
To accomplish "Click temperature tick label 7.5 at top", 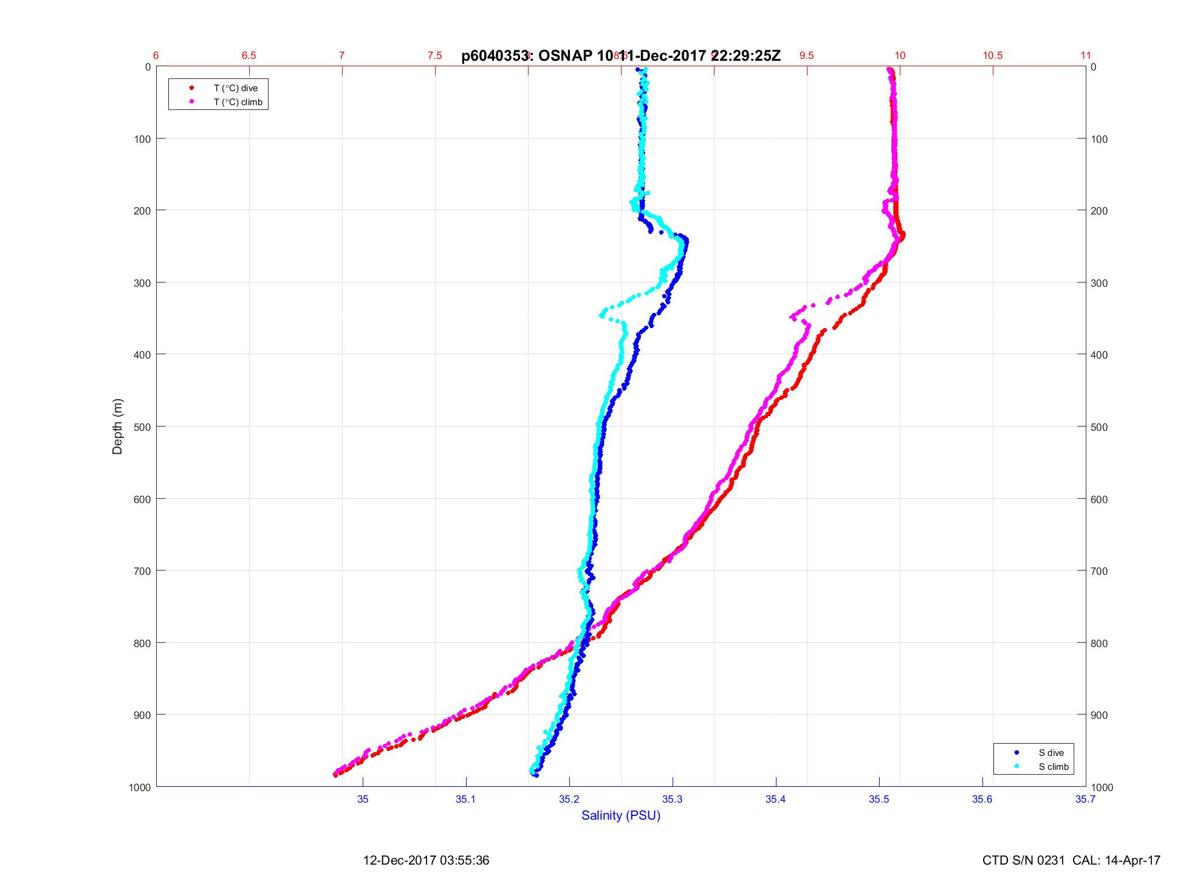I will (435, 56).
